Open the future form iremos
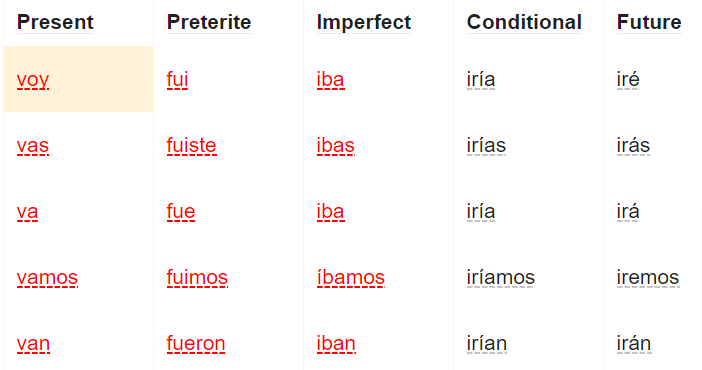 648,278
